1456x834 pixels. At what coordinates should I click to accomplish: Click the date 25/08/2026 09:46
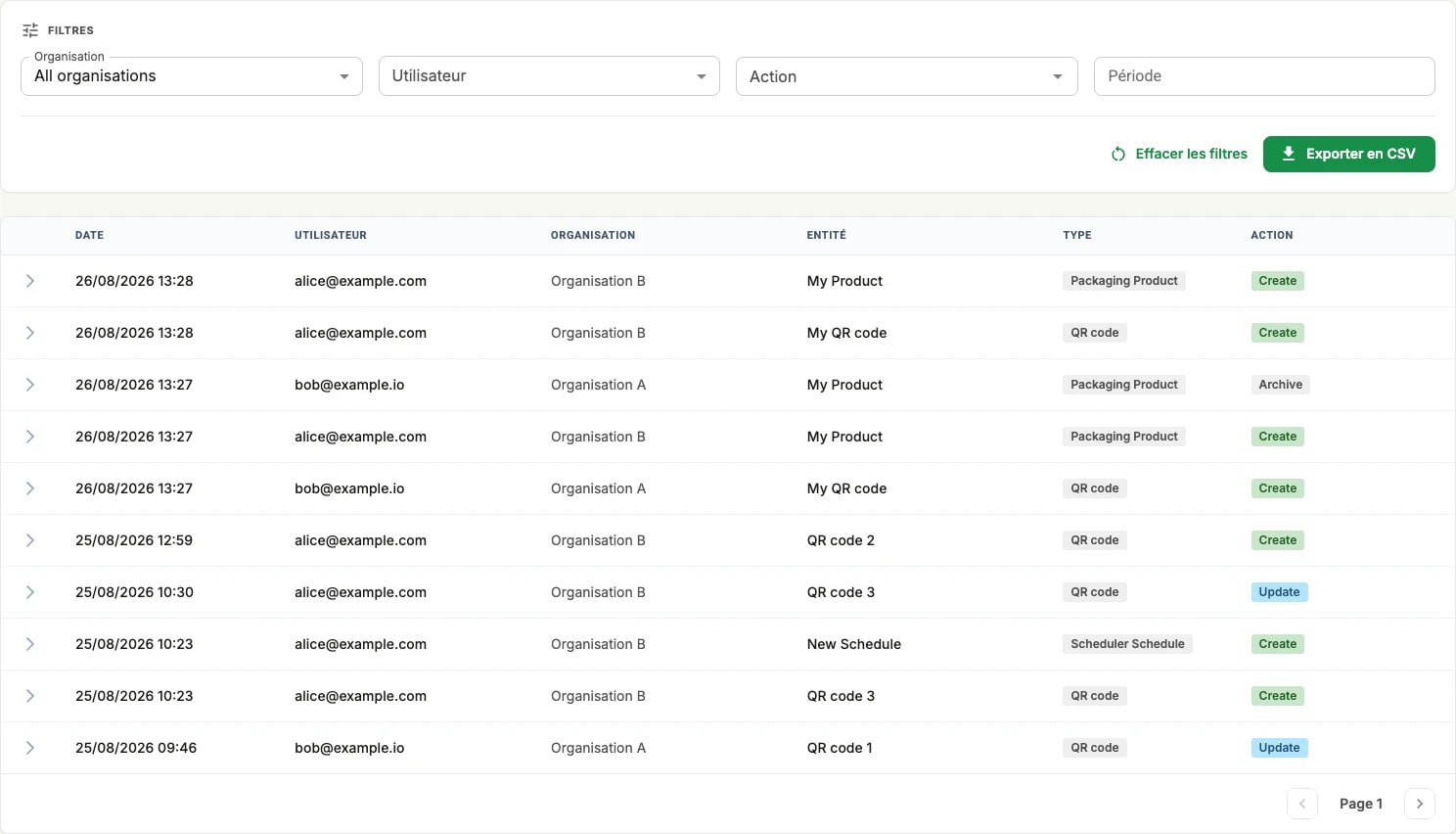[x=136, y=748]
